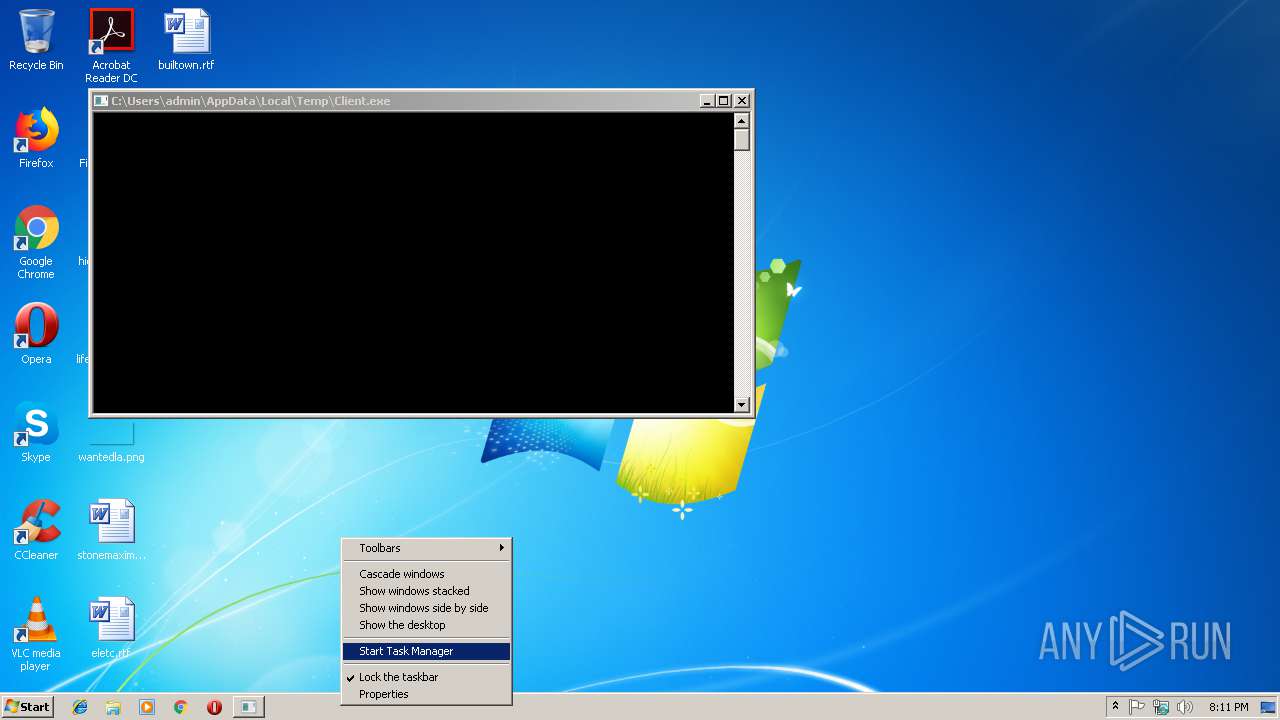This screenshot has width=1280, height=720.
Task: Select the eletc.rtf desktop file
Action: pos(111,628)
